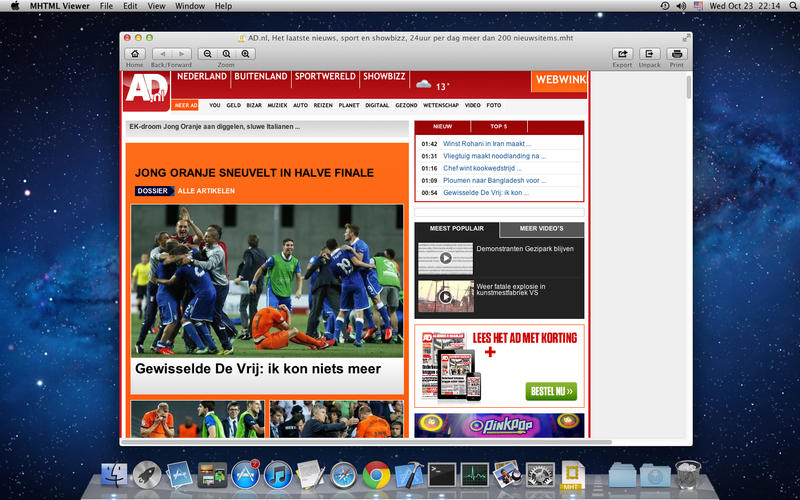This screenshot has width=800, height=500.
Task: Click the main football celebration photo
Action: pos(267,281)
